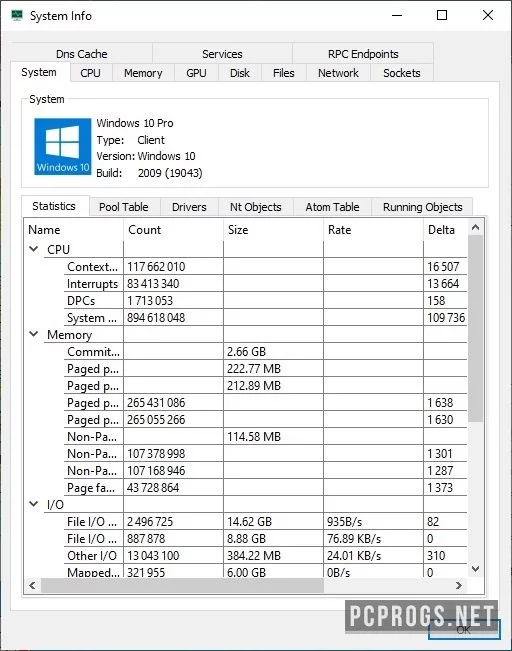Image resolution: width=512 pixels, height=651 pixels.
Task: Select the Memory group row
Action: 245,334
